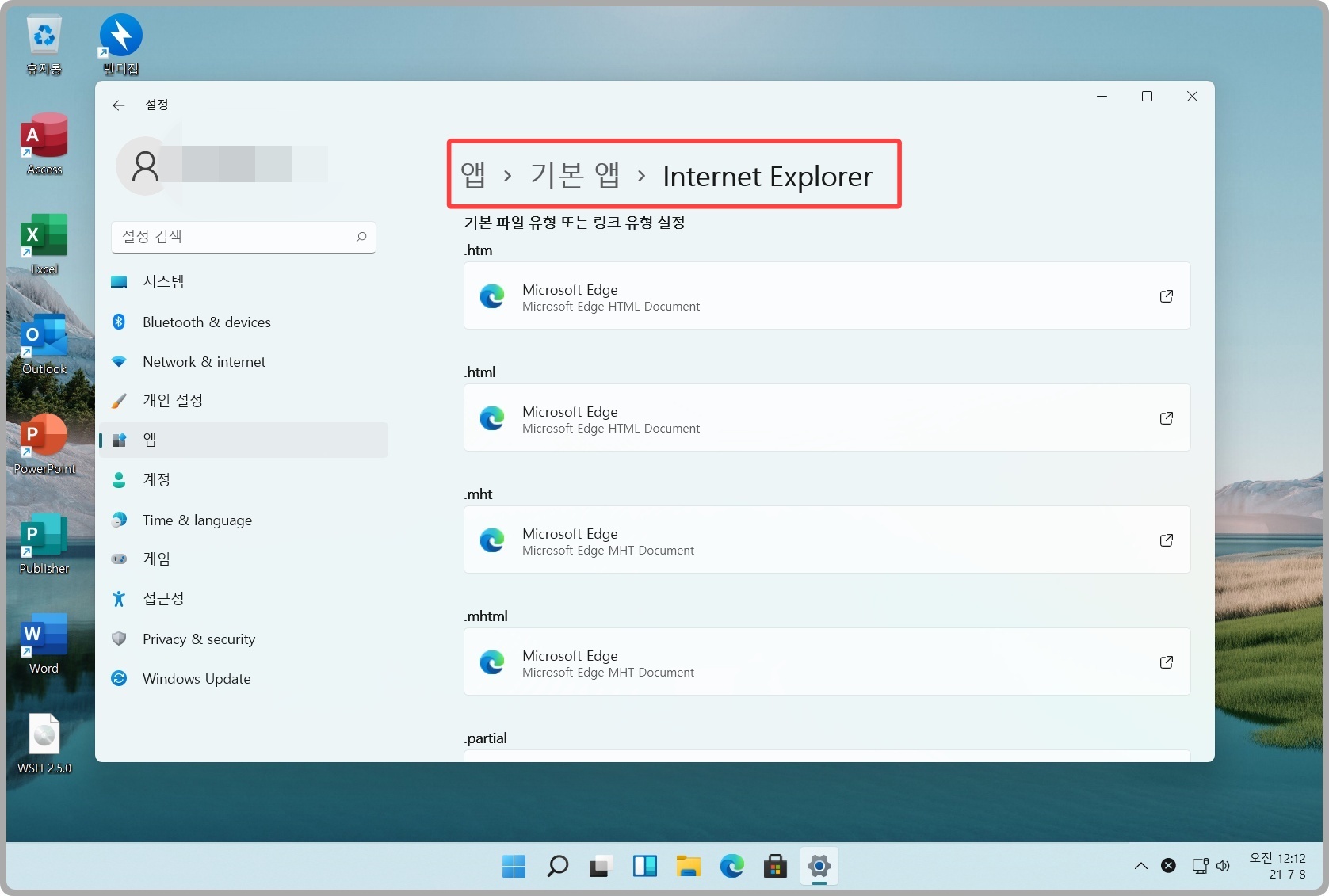The image size is (1329, 896).
Task: Click the black X tray notification icon
Action: pos(1168,866)
